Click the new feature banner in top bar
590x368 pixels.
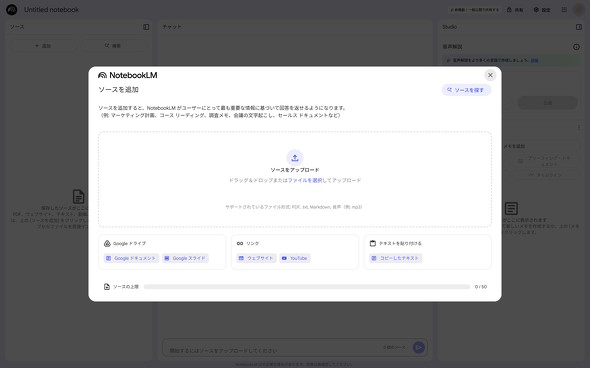[x=474, y=10]
